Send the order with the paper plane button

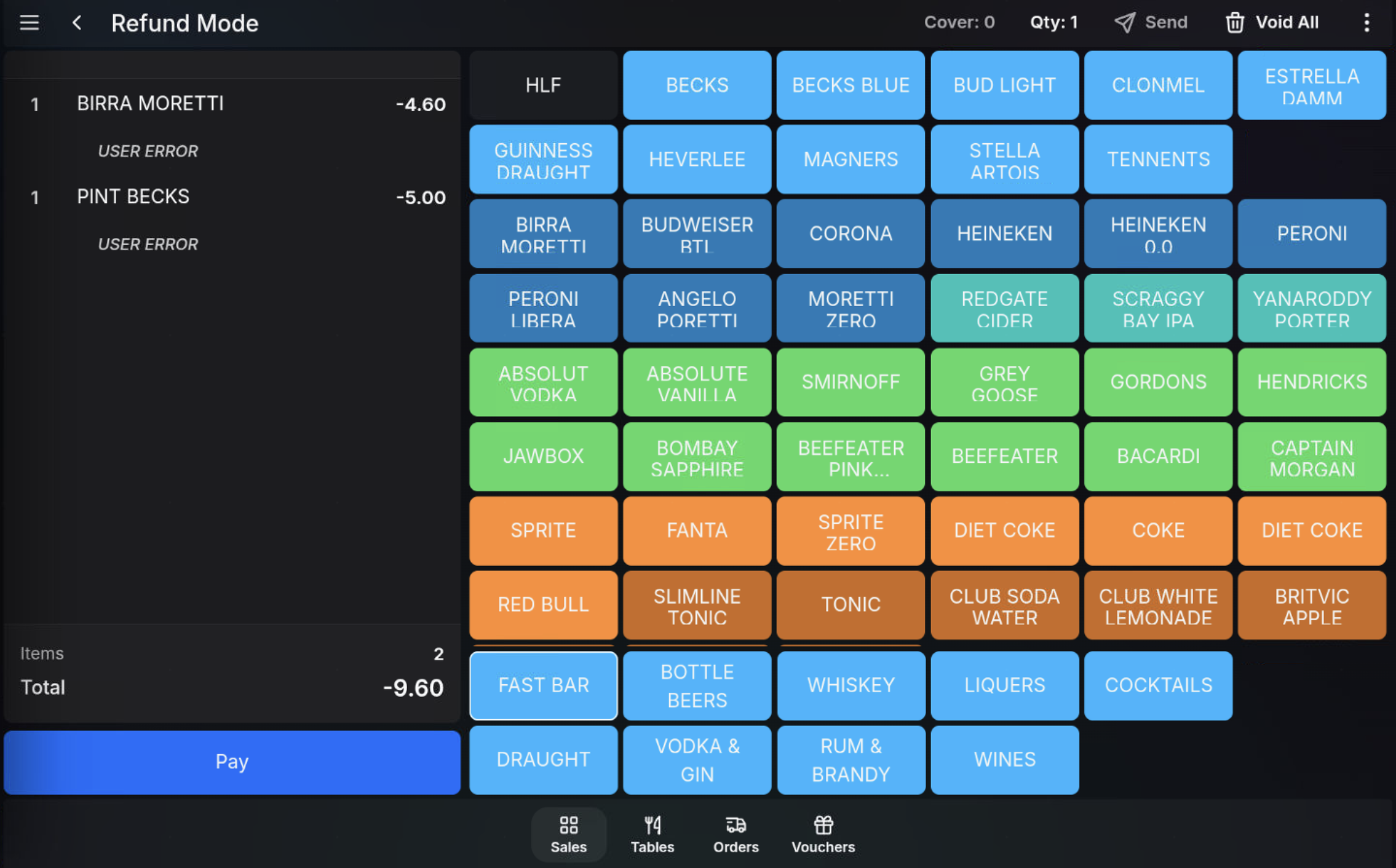click(1151, 23)
